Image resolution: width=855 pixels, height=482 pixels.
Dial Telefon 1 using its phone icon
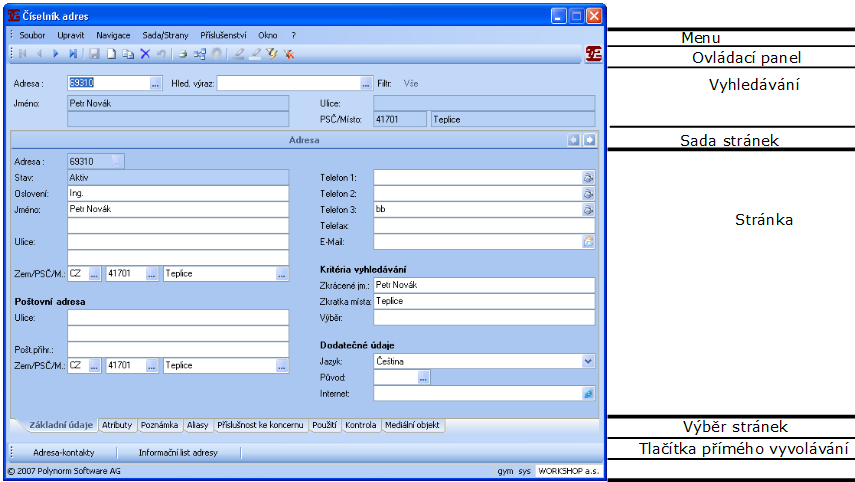point(588,178)
